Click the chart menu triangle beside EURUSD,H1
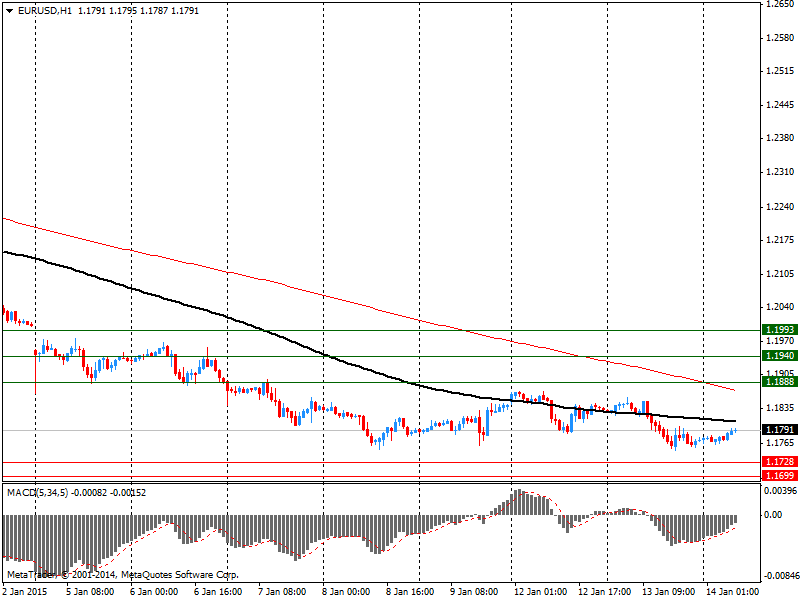 pos(10,11)
